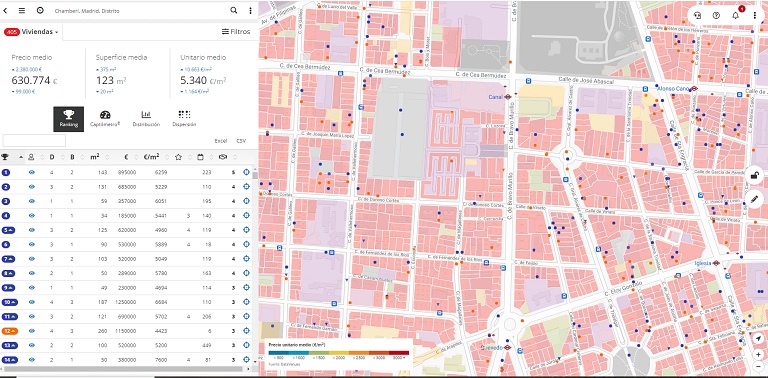This screenshot has width=768, height=378.
Task: Switch to the Distribución tab
Action: pos(146,119)
